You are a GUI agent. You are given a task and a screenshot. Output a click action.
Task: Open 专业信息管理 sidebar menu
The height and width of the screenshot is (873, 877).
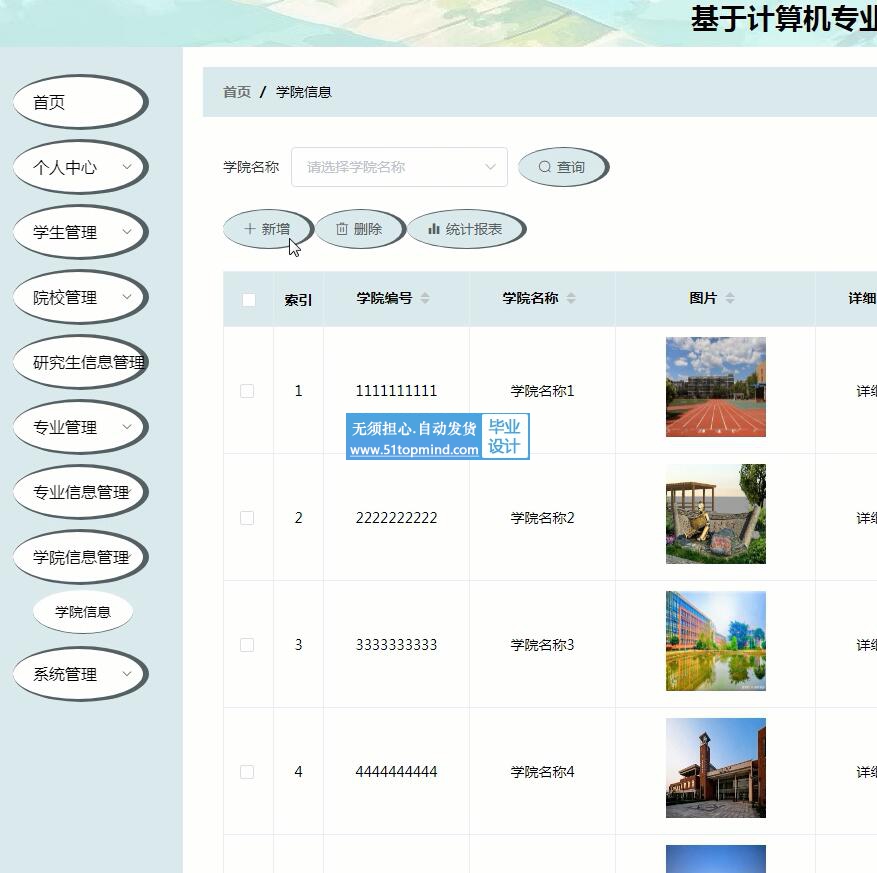[x=81, y=492]
